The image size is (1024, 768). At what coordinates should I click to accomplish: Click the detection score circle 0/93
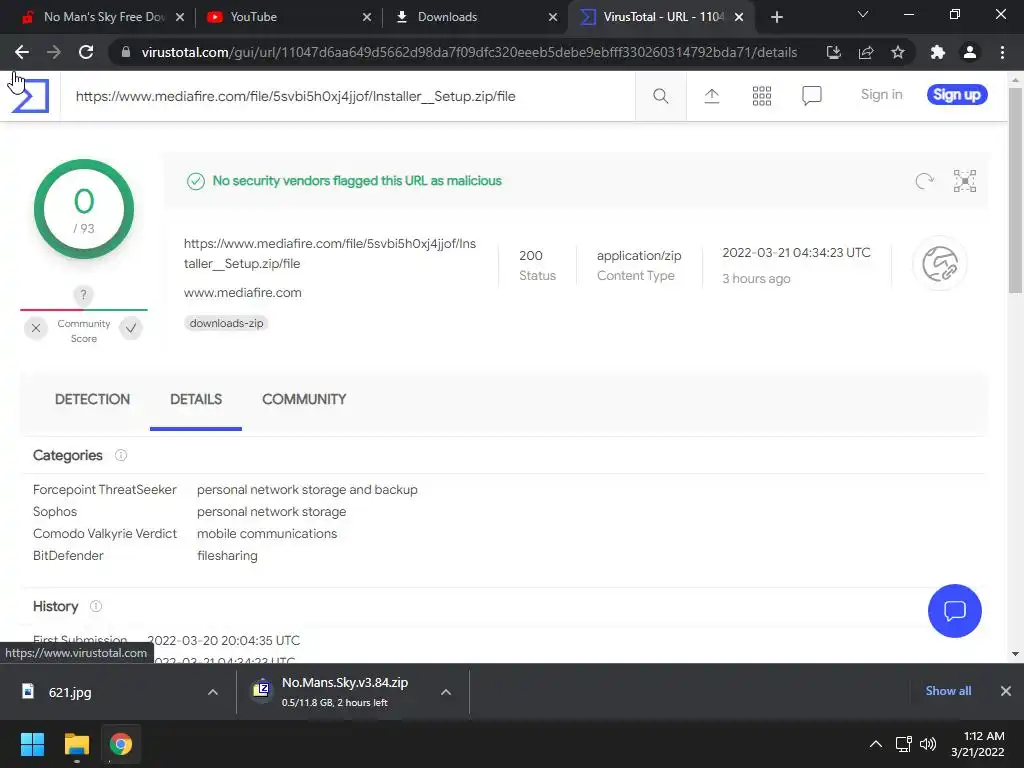(x=84, y=209)
